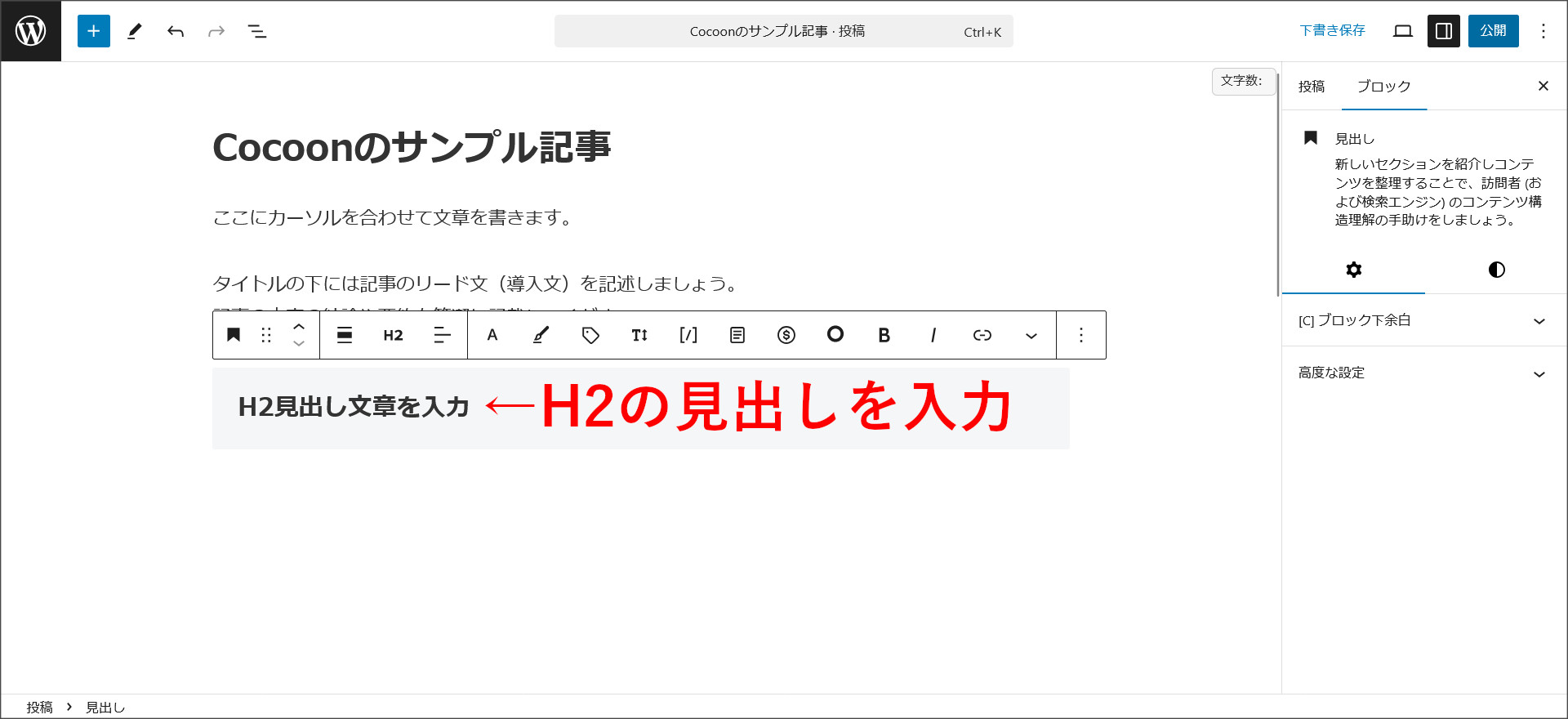The height and width of the screenshot is (719, 1568).
Task: Click the 見出し block icon in sidebar
Action: [x=1311, y=138]
